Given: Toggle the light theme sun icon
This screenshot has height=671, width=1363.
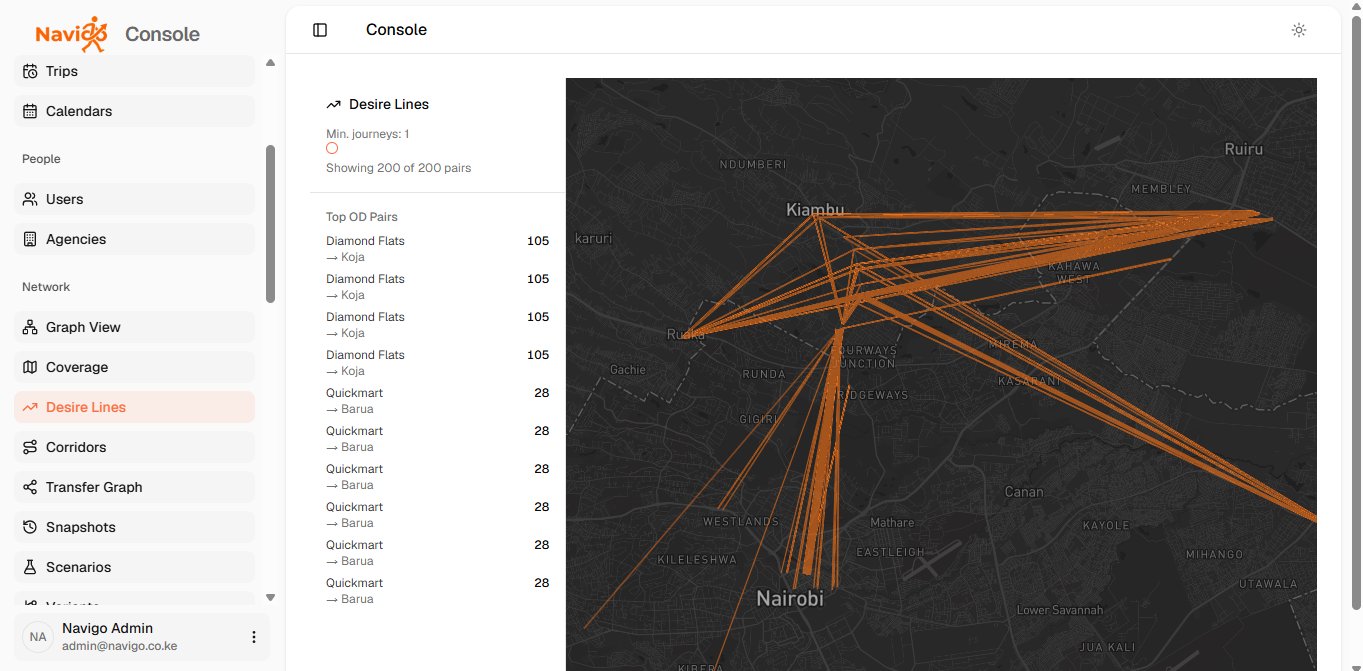Looking at the screenshot, I should [x=1299, y=30].
